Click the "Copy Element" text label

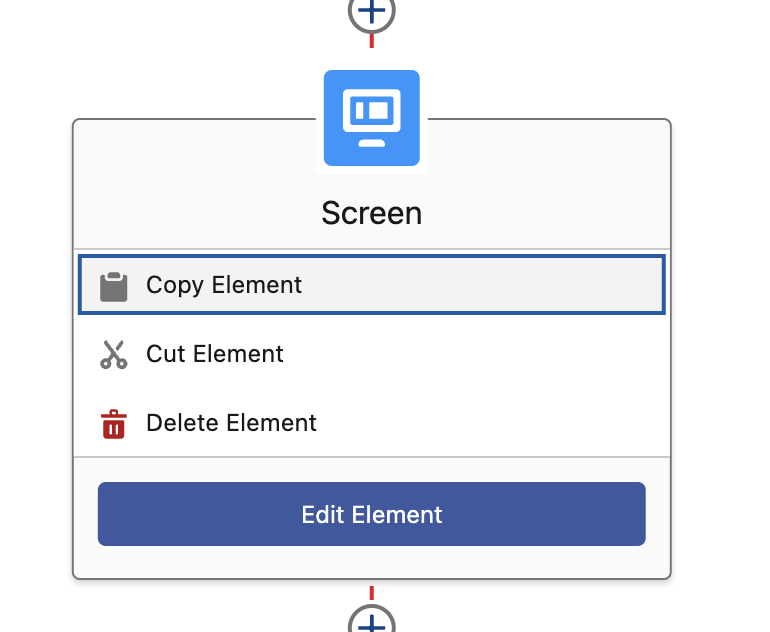tap(224, 285)
